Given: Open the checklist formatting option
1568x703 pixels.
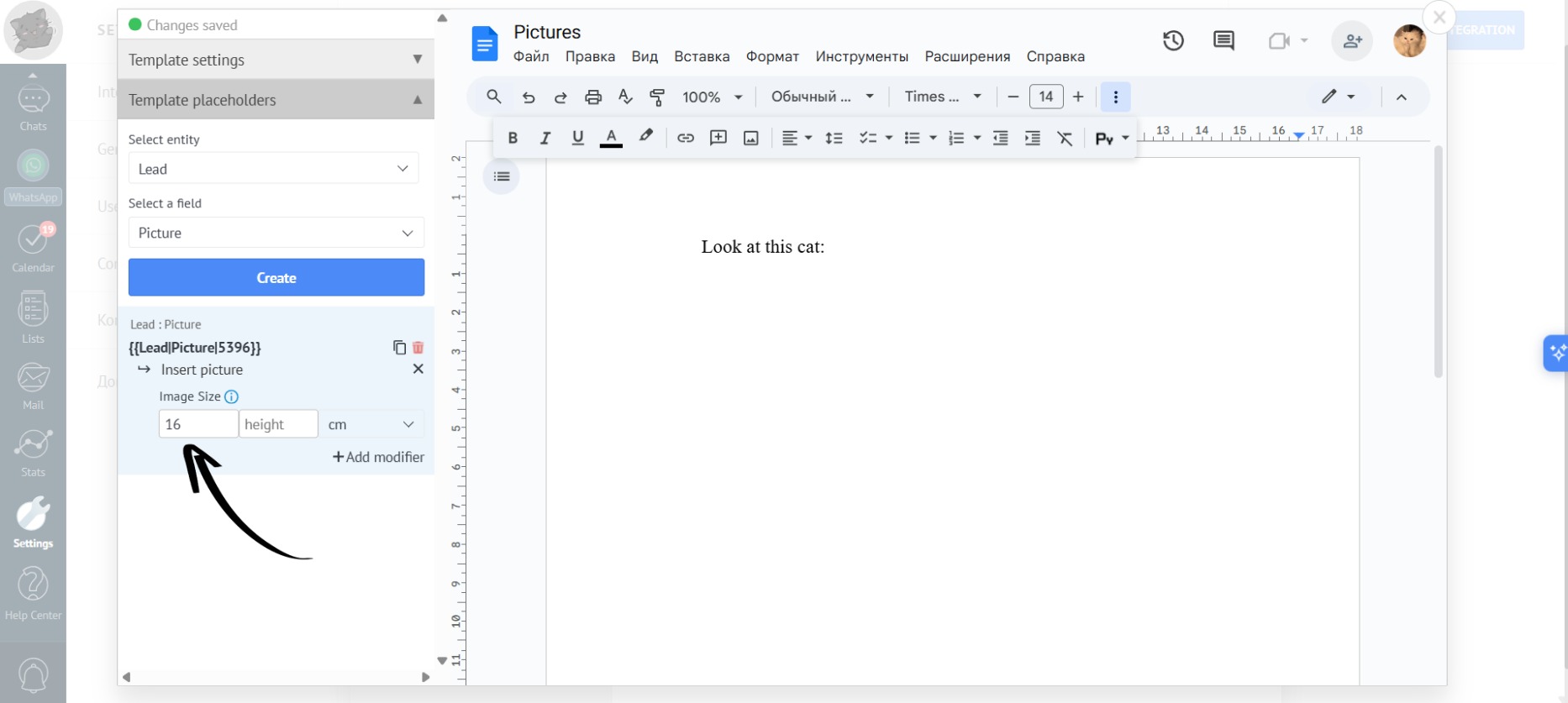Looking at the screenshot, I should coord(868,139).
